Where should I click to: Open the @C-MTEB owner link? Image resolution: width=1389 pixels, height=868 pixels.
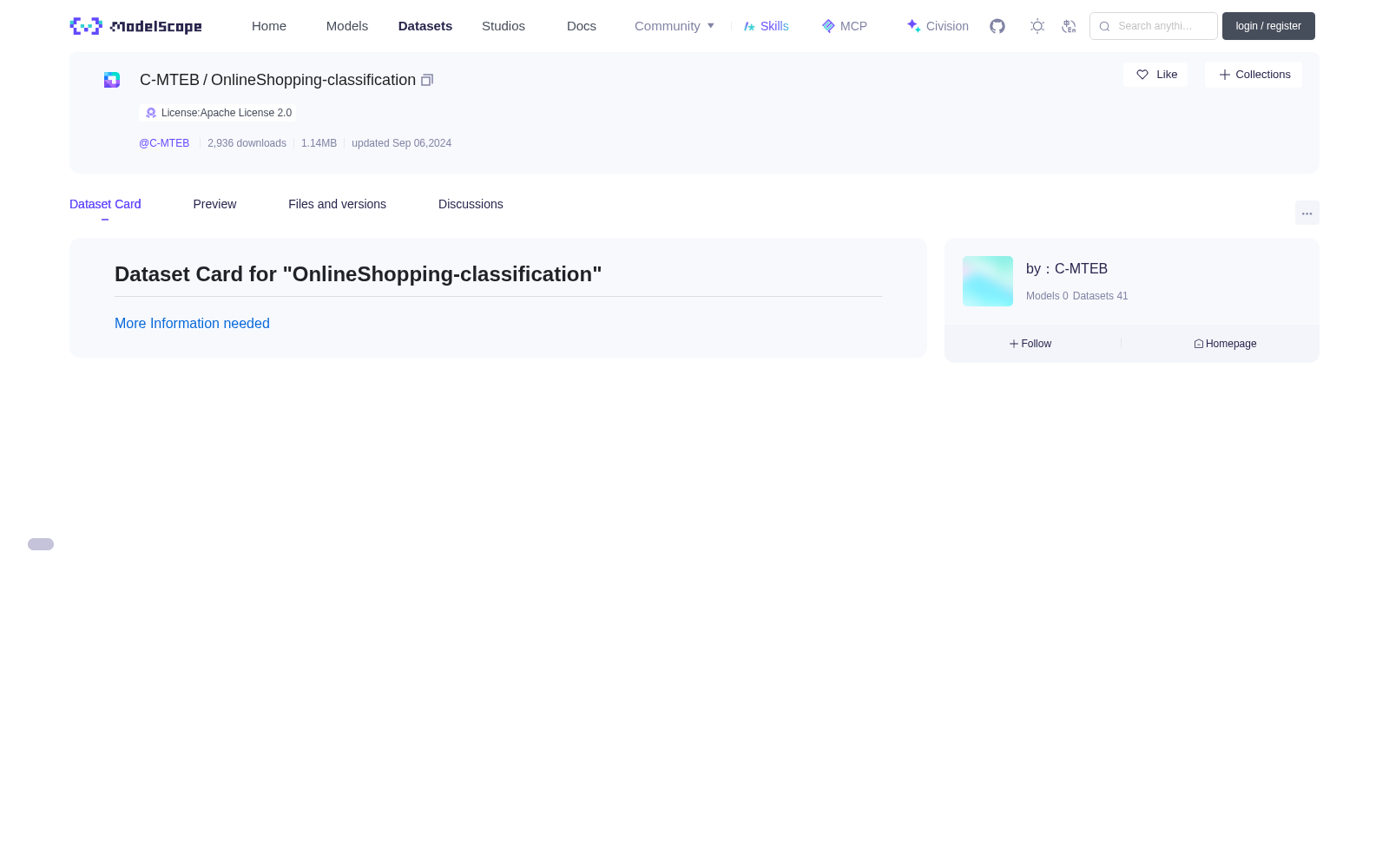pos(164,143)
